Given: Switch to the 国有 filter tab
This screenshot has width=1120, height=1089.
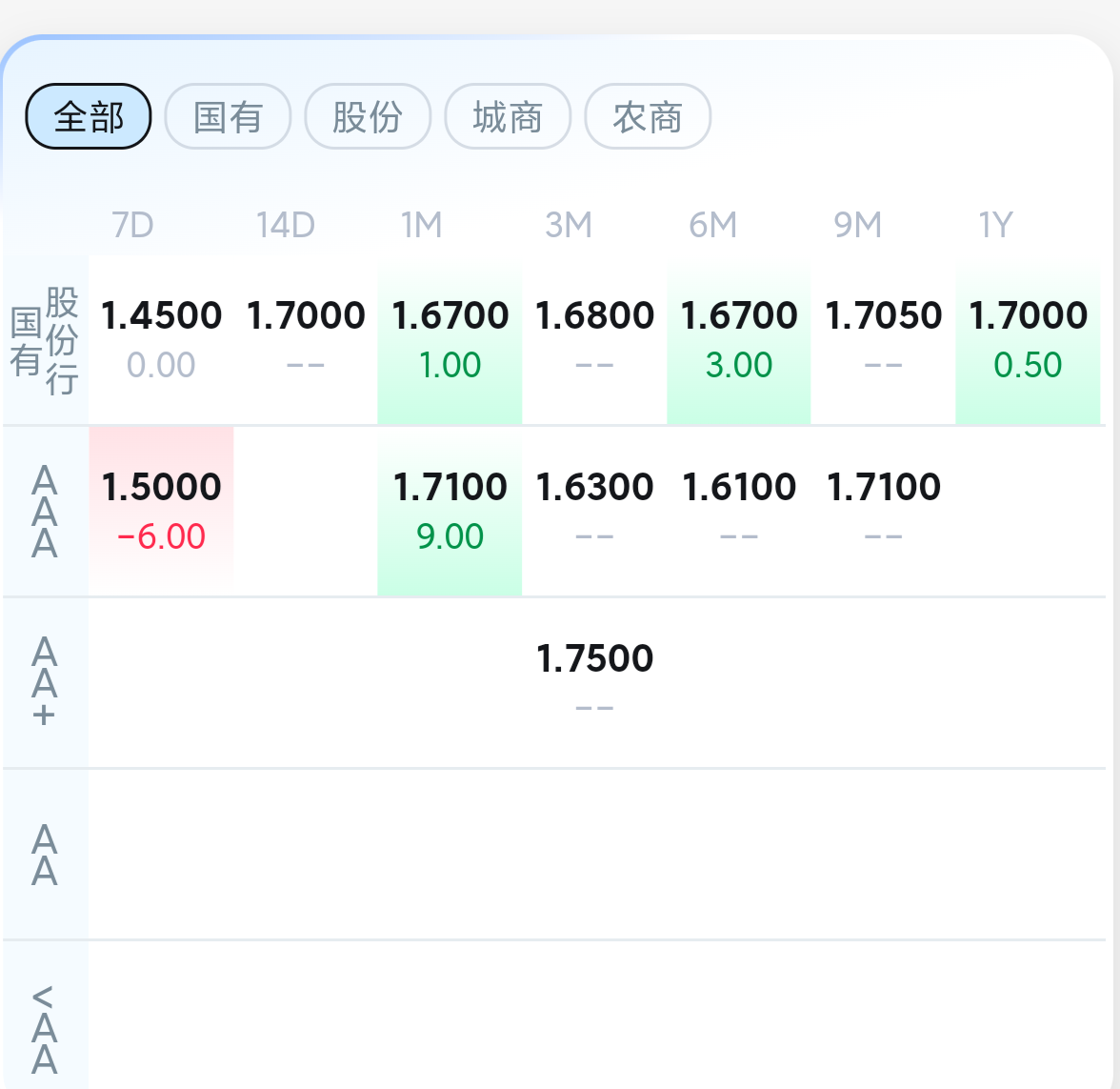Looking at the screenshot, I should (228, 117).
